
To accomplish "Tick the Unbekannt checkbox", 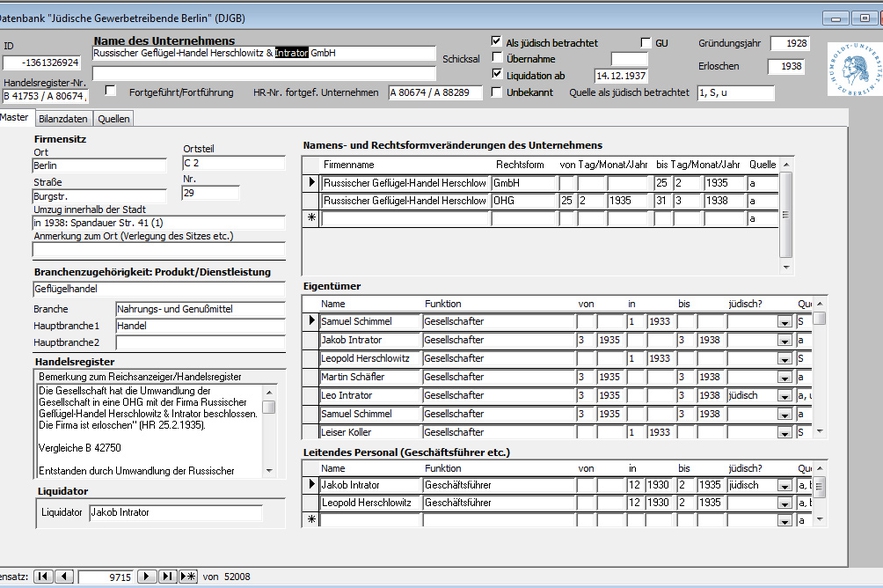I will coord(496,92).
